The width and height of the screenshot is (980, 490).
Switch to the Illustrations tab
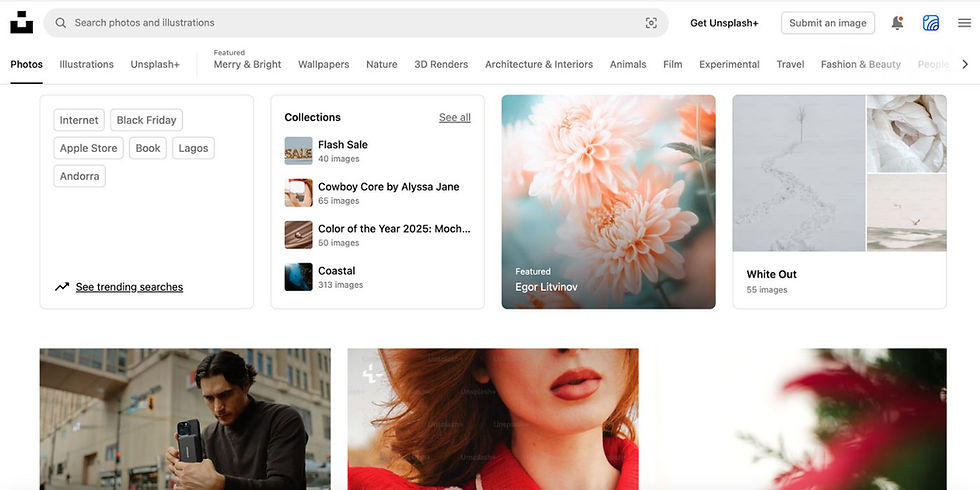coord(86,64)
